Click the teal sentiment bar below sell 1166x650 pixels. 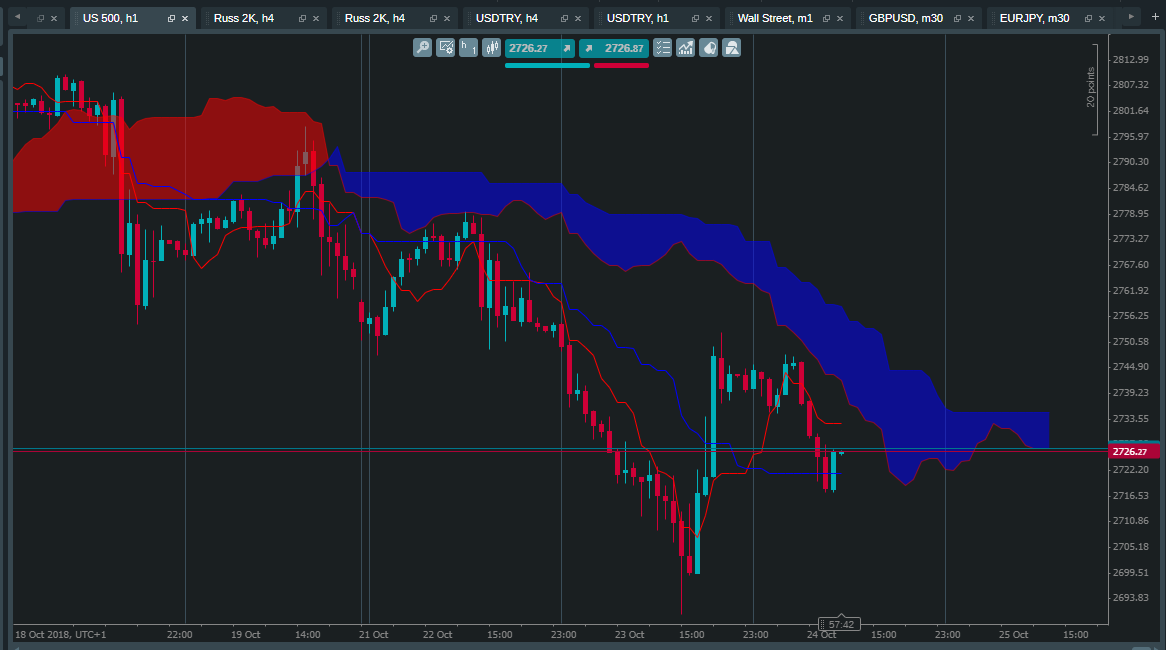point(547,65)
